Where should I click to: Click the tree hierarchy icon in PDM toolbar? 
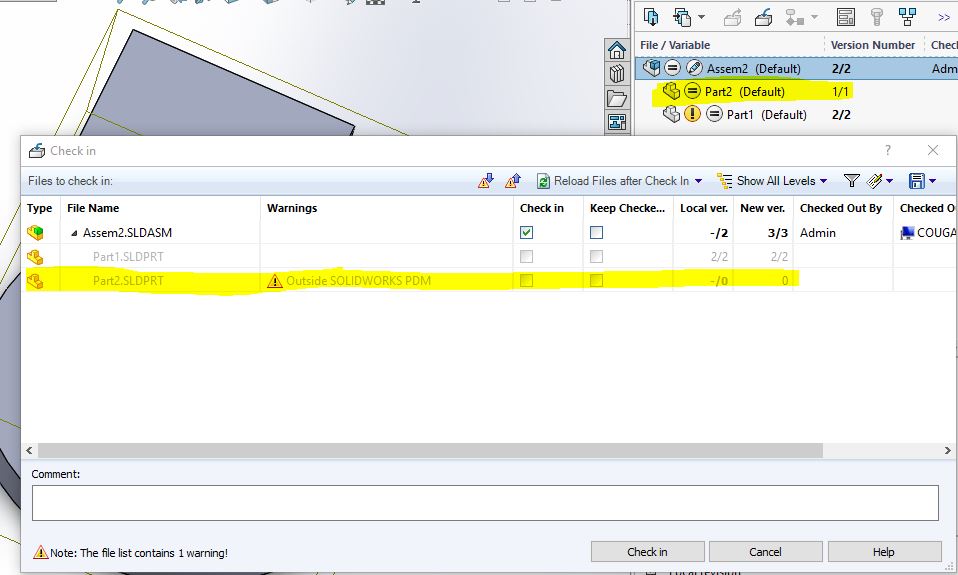coord(908,17)
